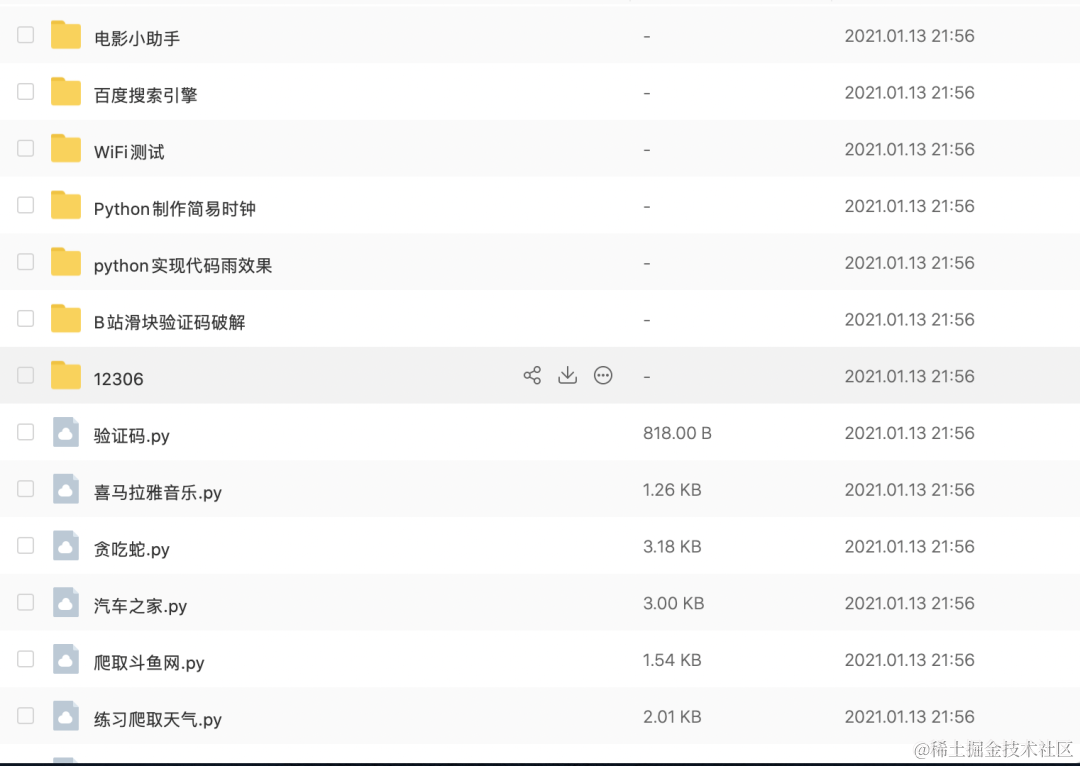The width and height of the screenshot is (1080, 766).
Task: Open the 百度搜索引擎 folder name
Action: tap(145, 95)
